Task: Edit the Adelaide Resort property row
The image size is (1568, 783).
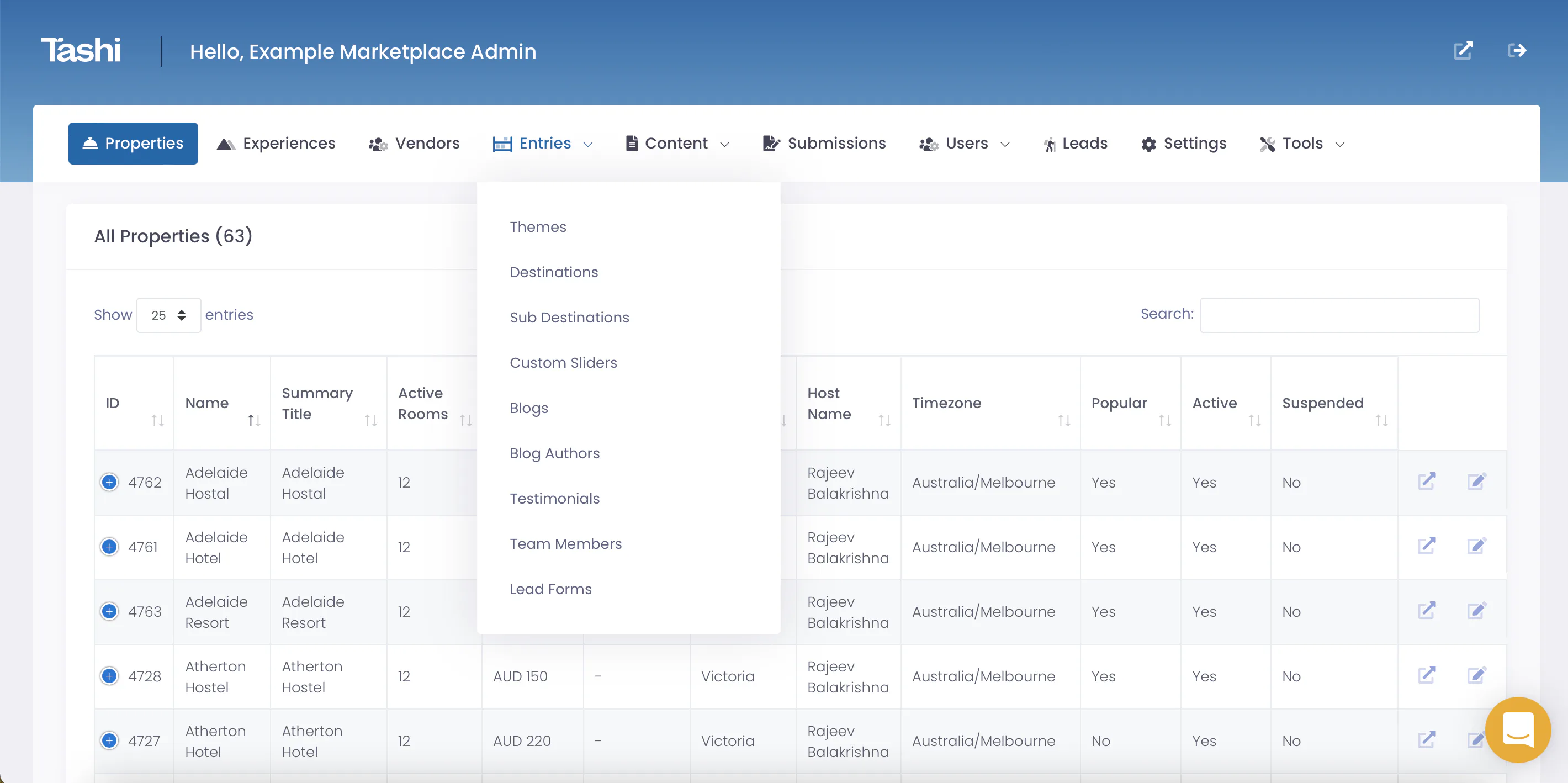Action: (x=1477, y=611)
